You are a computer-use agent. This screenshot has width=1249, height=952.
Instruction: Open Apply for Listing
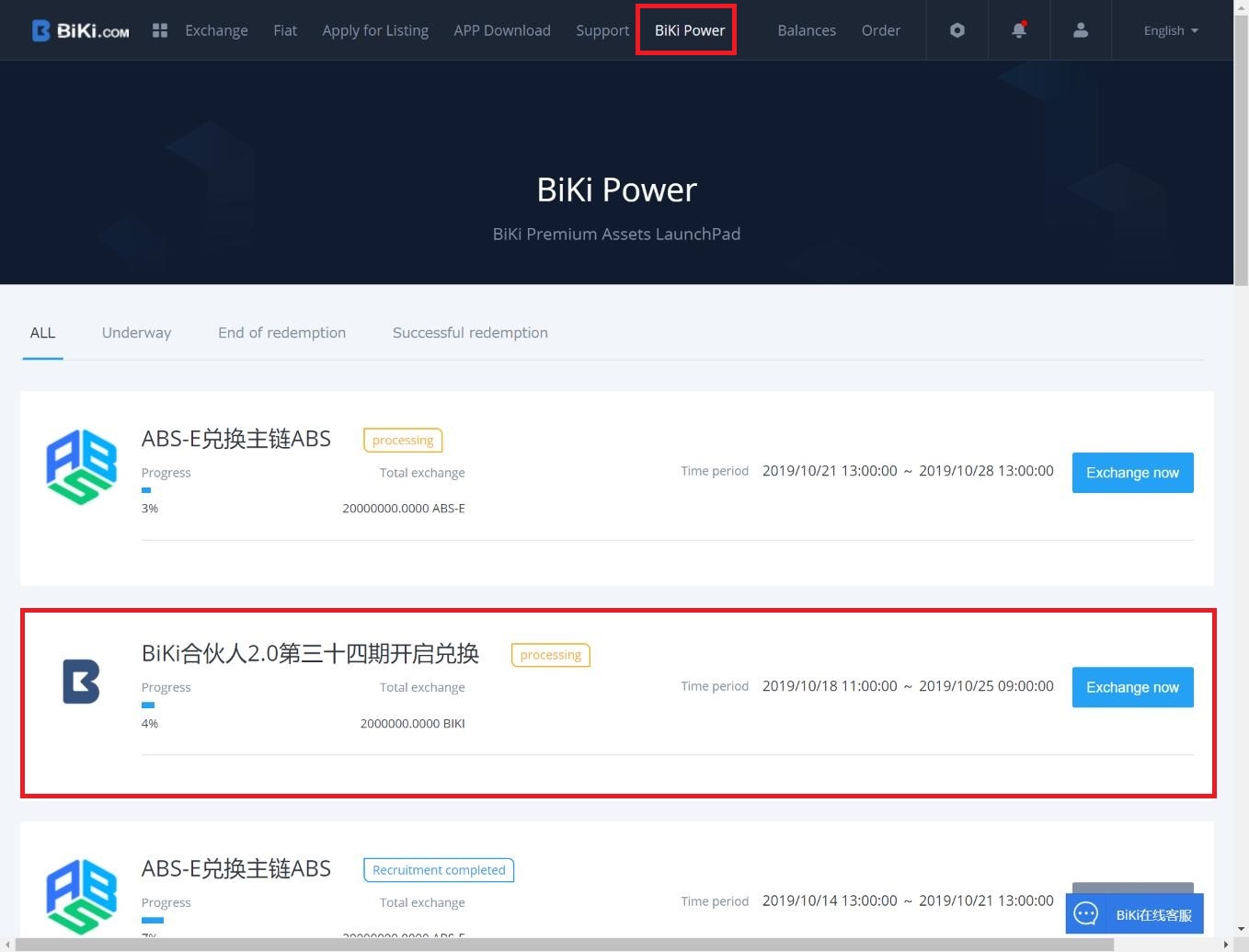(375, 30)
